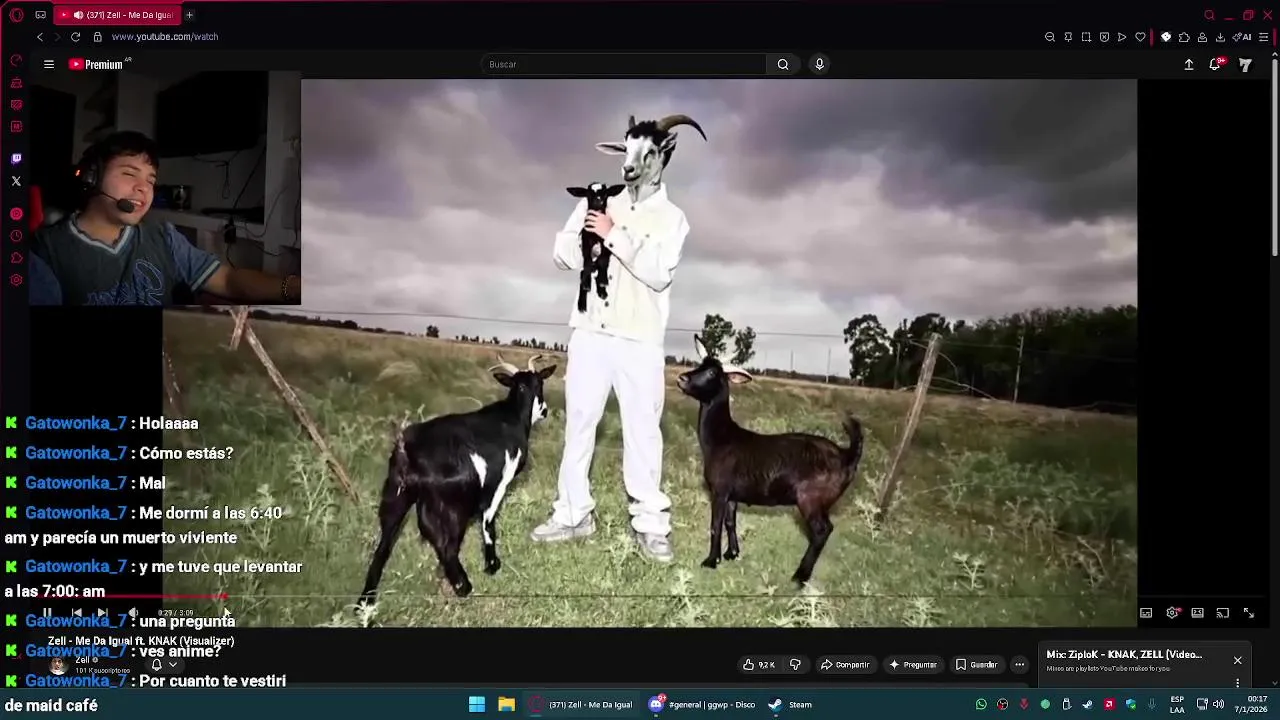
Task: Toggle subtitles on the video player
Action: 1146,613
